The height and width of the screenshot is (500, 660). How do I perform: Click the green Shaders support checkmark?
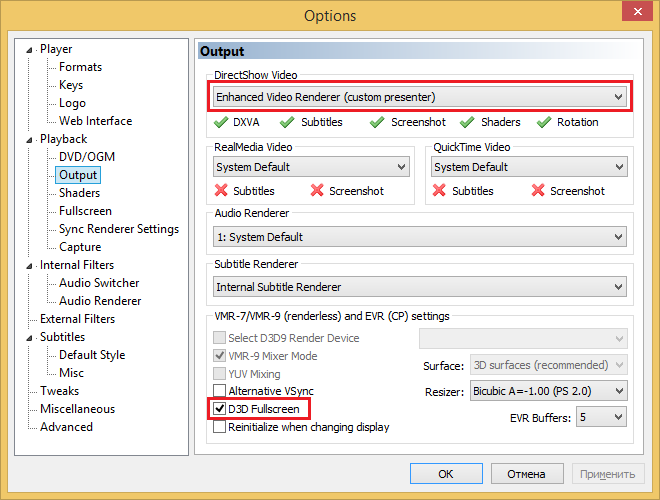point(467,122)
